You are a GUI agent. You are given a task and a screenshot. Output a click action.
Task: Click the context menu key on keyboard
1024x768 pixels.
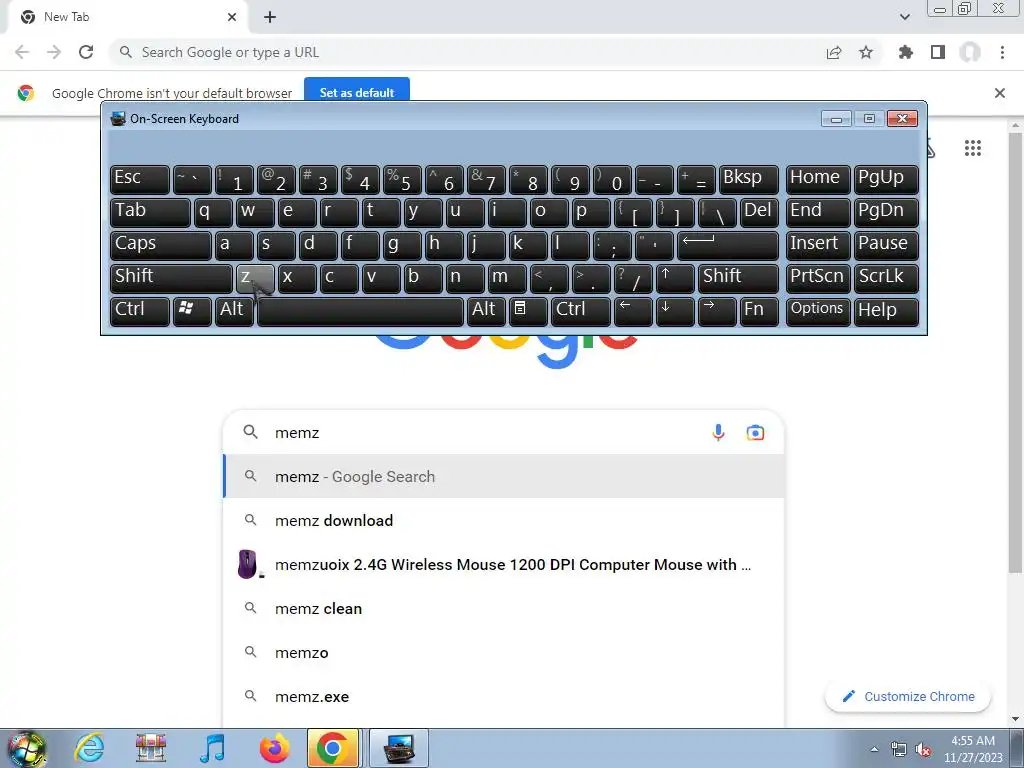pyautogui.click(x=528, y=310)
